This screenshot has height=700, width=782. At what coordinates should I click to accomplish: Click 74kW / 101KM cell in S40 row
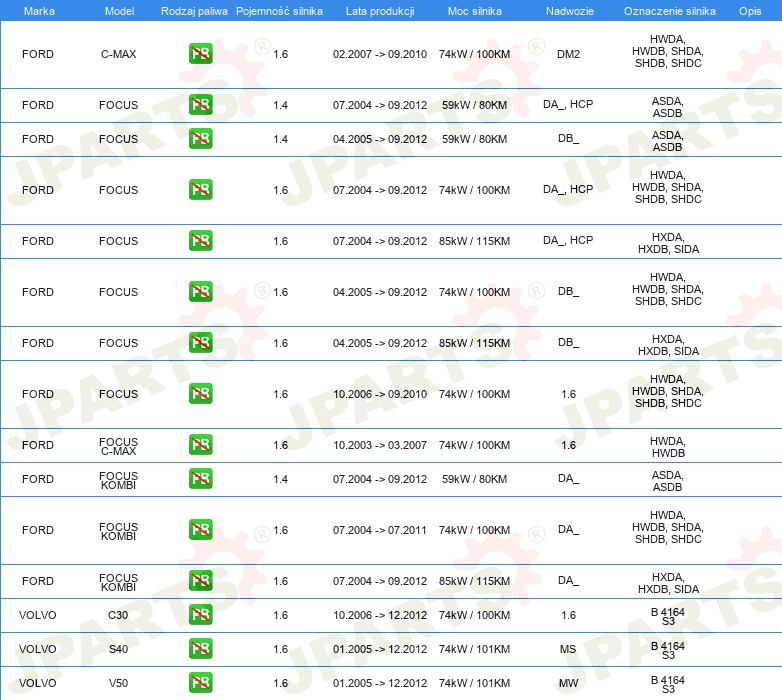tap(474, 649)
